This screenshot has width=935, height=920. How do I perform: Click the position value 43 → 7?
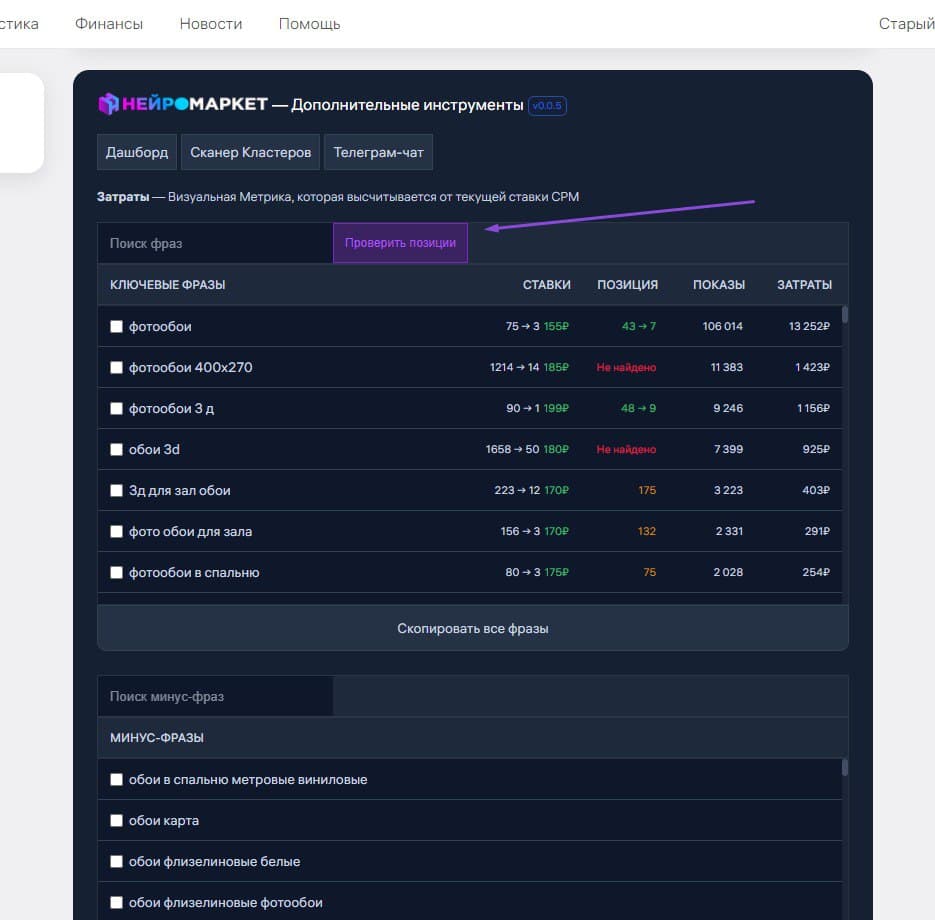[639, 326]
